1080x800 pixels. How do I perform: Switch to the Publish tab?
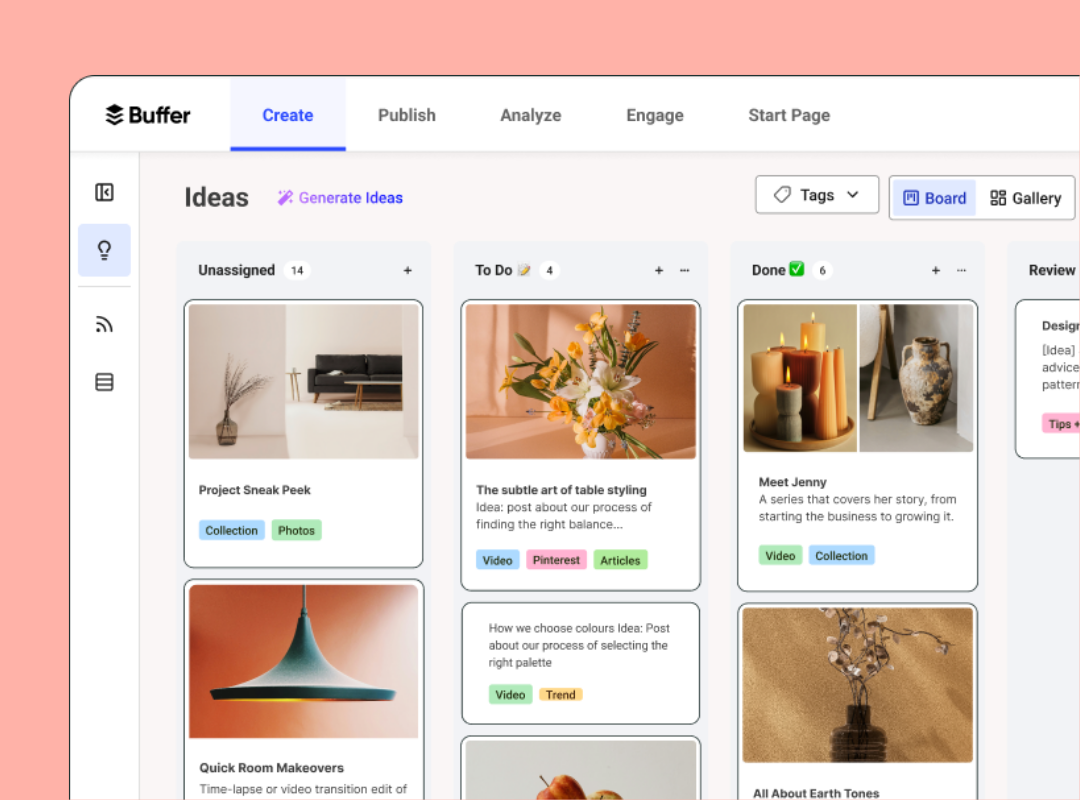click(406, 115)
